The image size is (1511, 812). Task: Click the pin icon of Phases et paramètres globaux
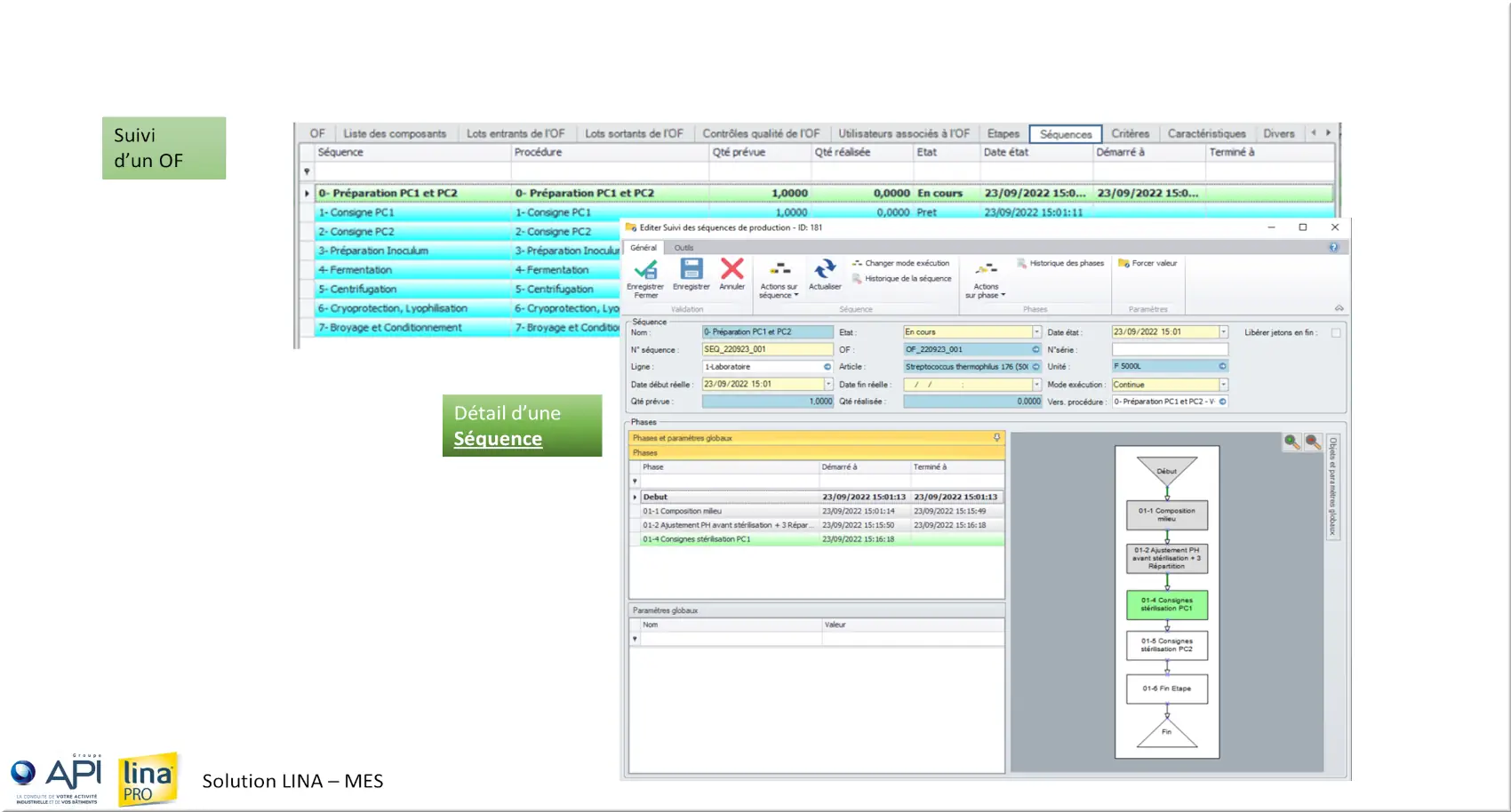click(x=996, y=437)
